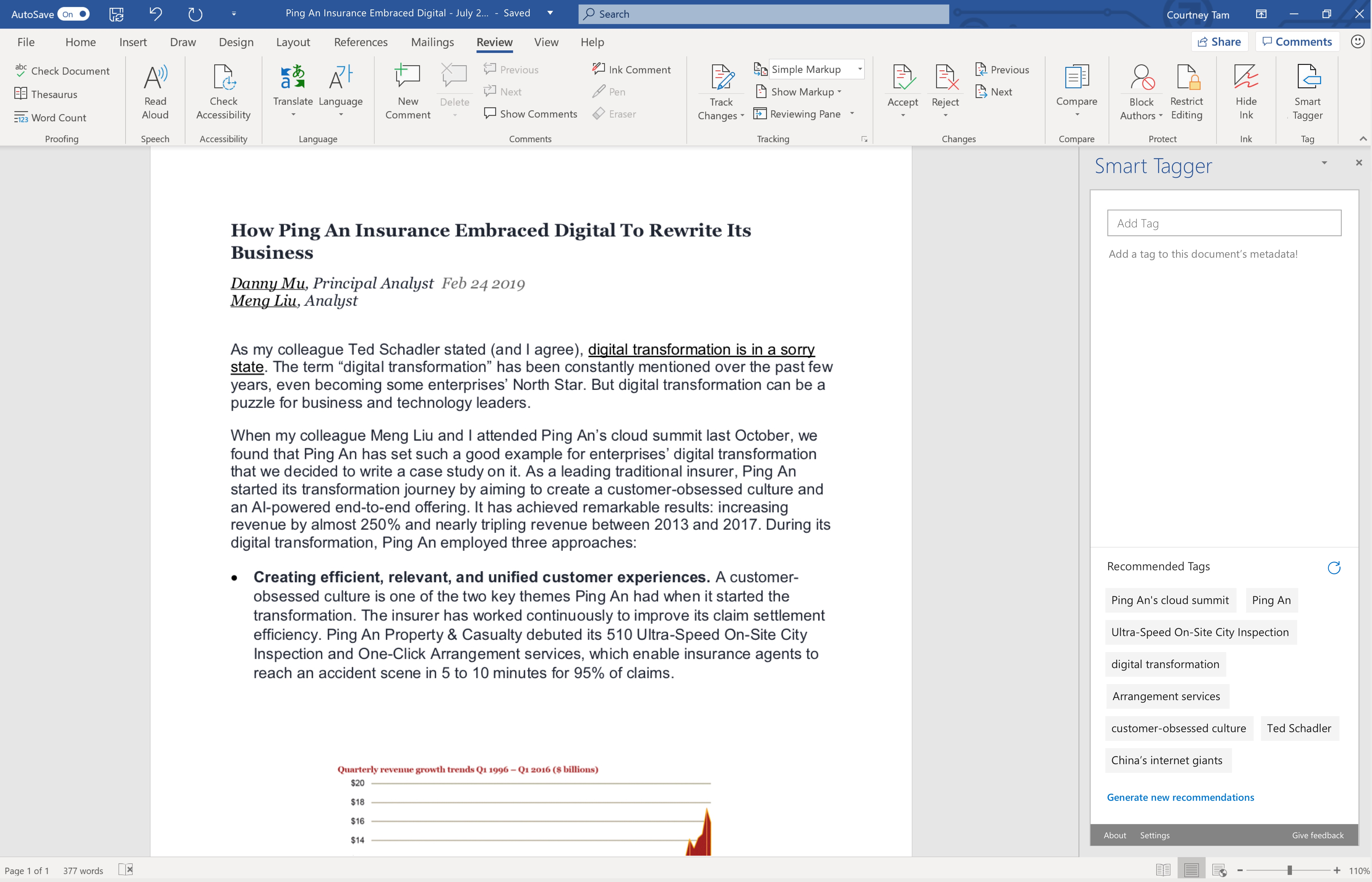The height and width of the screenshot is (882, 1372).
Task: Click zoom out minus button
Action: [x=1240, y=870]
